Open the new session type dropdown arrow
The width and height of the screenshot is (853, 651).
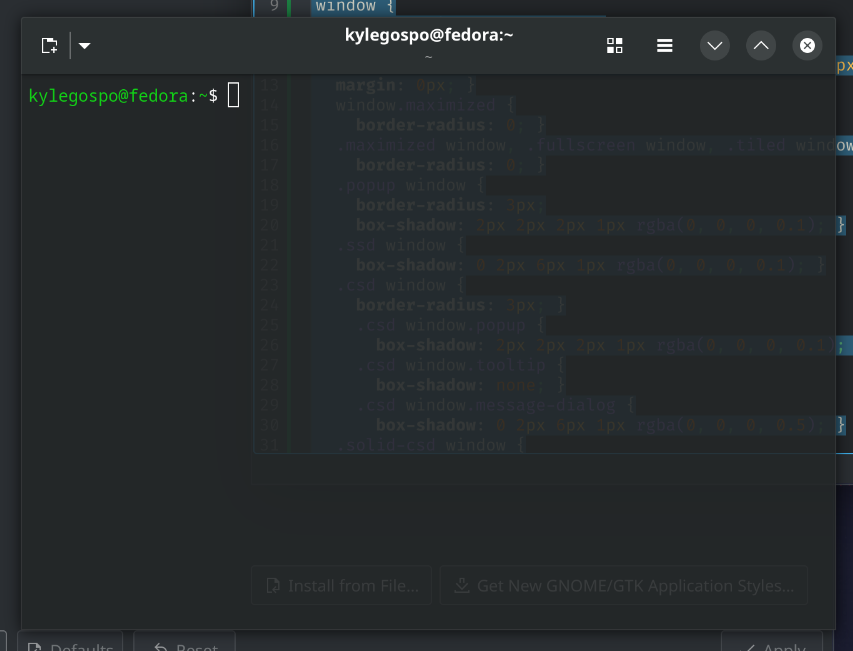[84, 45]
